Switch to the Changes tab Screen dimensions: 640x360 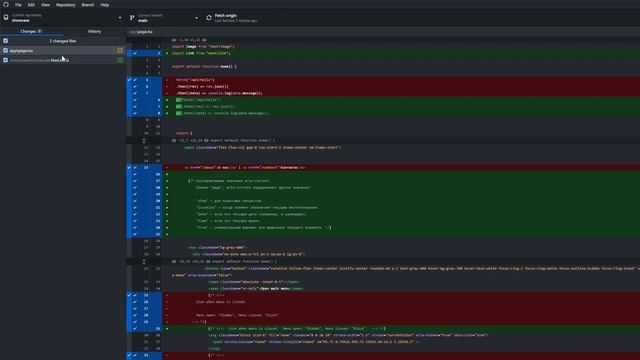click(x=31, y=31)
